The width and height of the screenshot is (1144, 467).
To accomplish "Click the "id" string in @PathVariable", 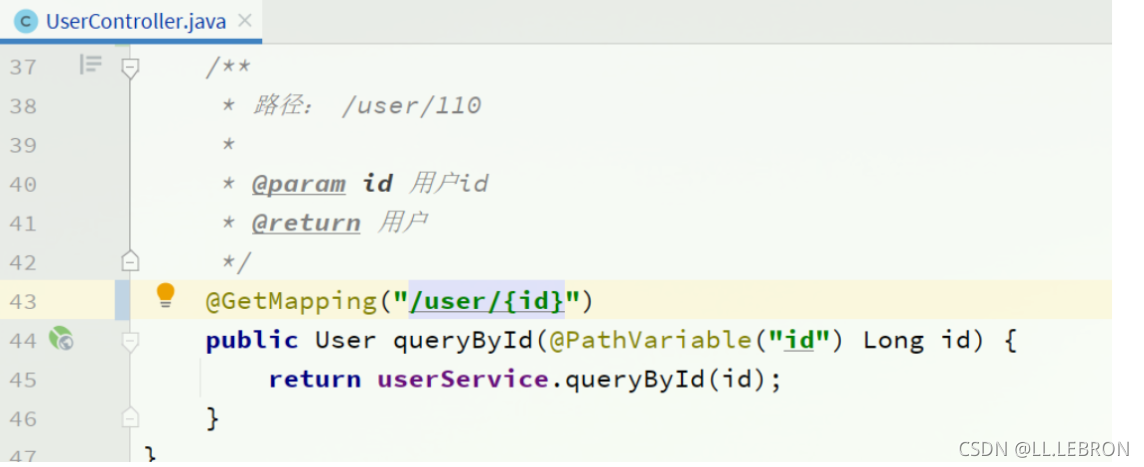I will [800, 340].
